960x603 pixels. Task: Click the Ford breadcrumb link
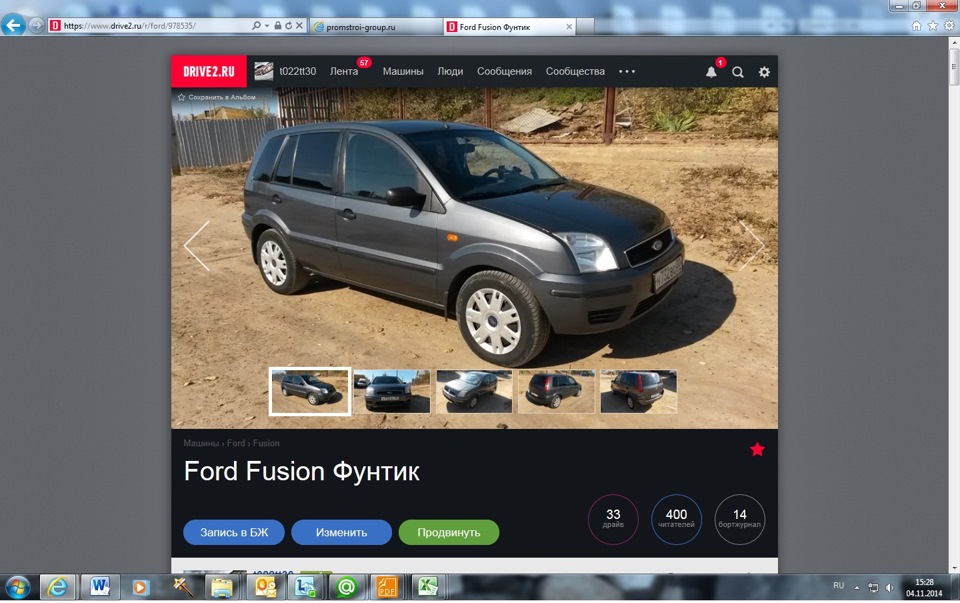coord(236,443)
